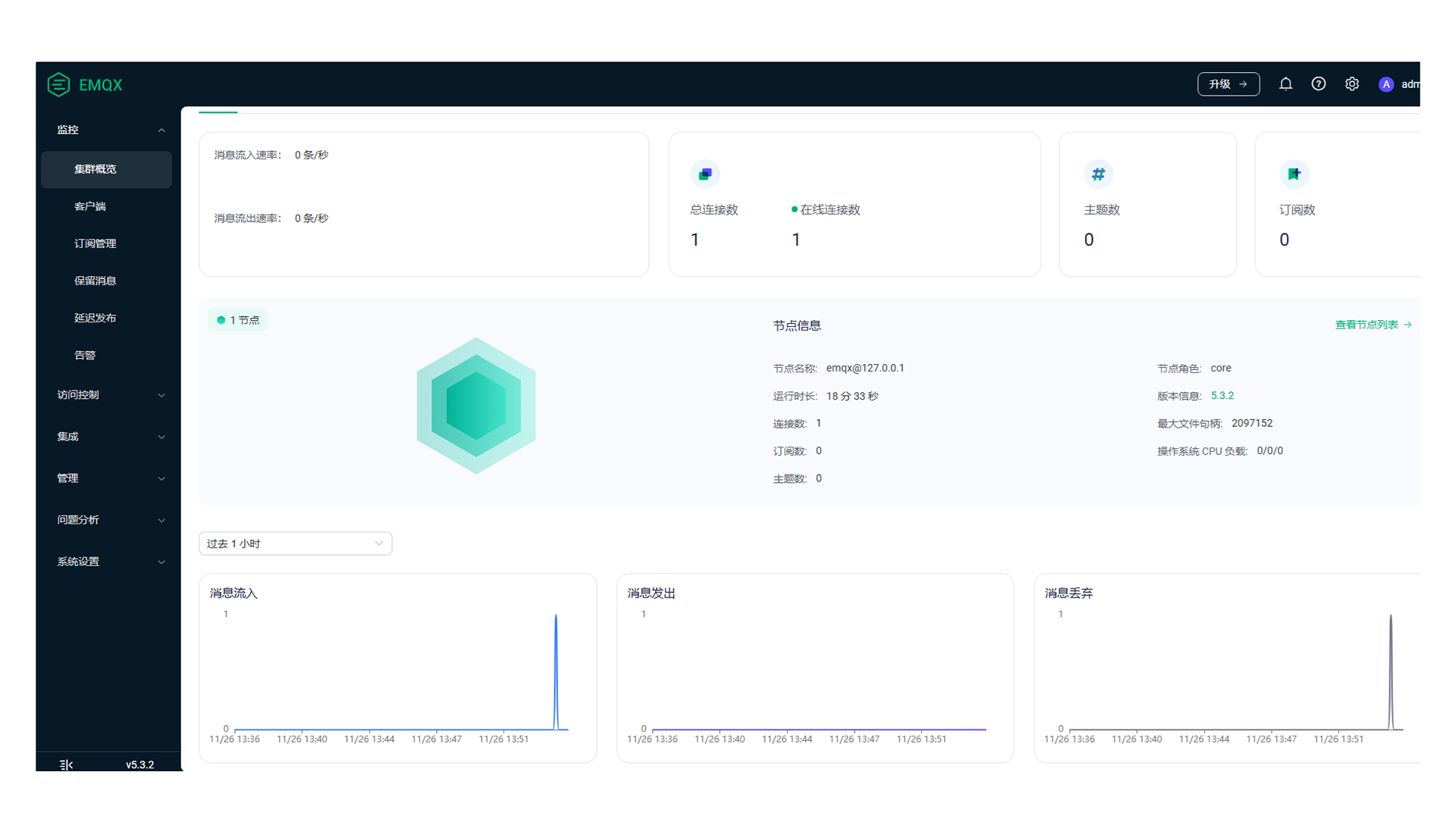Click the 消息流入 chart title
The width and height of the screenshot is (1456, 819).
pyautogui.click(x=234, y=593)
